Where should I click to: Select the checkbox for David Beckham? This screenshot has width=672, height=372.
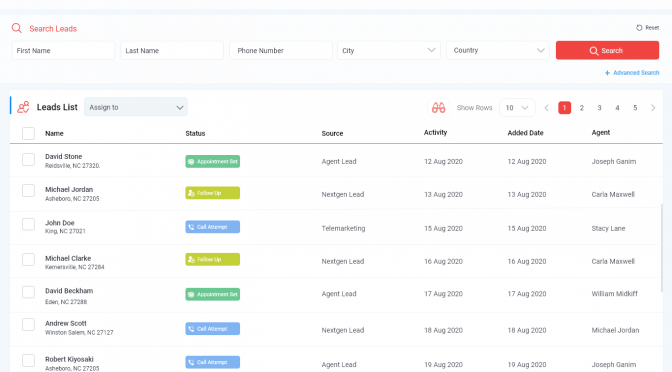pos(28,292)
